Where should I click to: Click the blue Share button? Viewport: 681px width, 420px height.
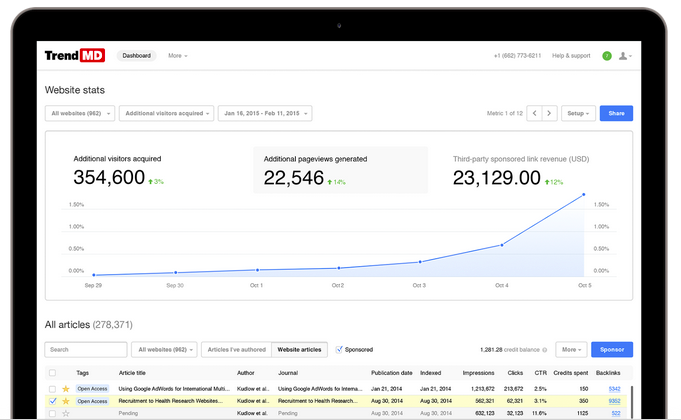click(x=616, y=114)
